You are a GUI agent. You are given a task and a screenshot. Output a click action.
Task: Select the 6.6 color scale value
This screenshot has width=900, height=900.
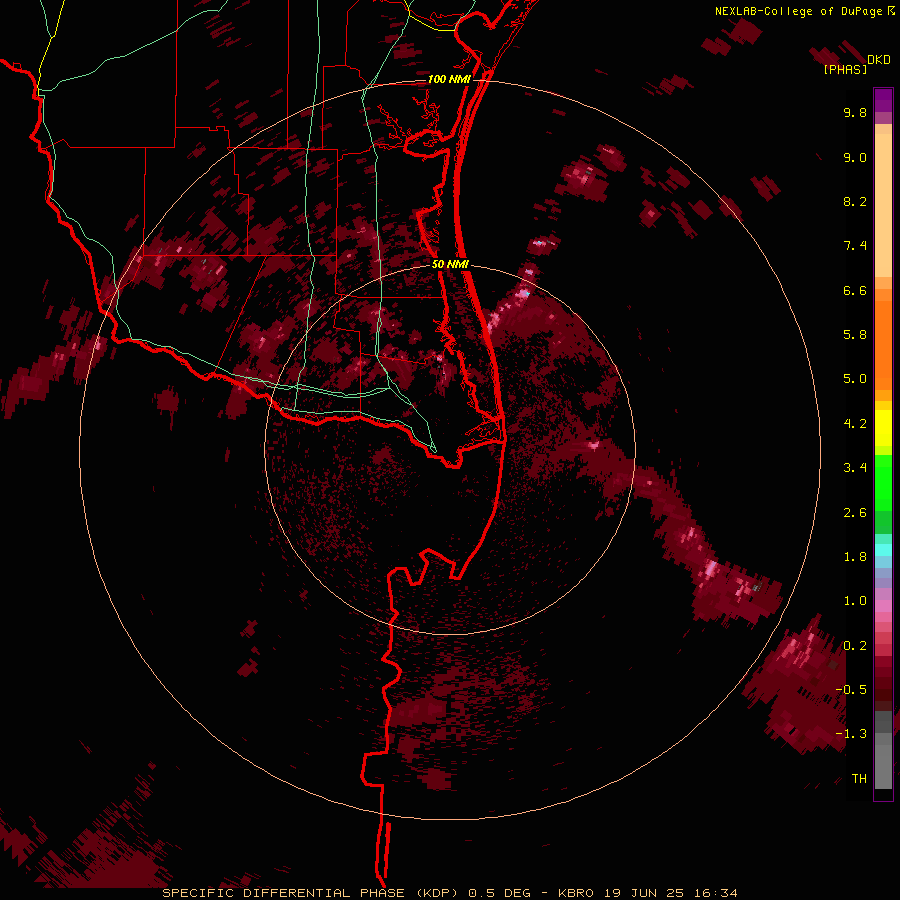click(x=855, y=290)
